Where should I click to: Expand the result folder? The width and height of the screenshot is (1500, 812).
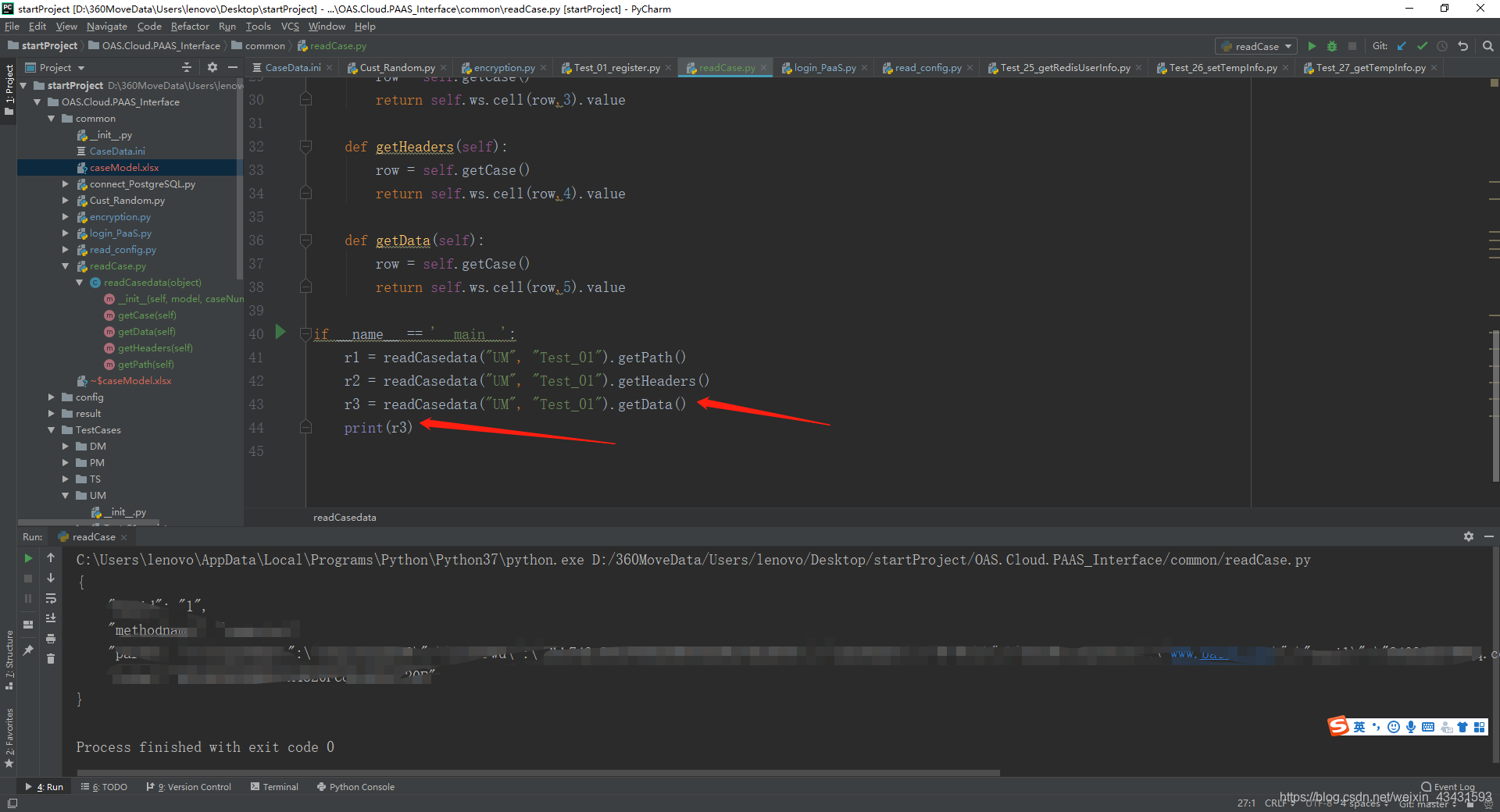point(52,414)
